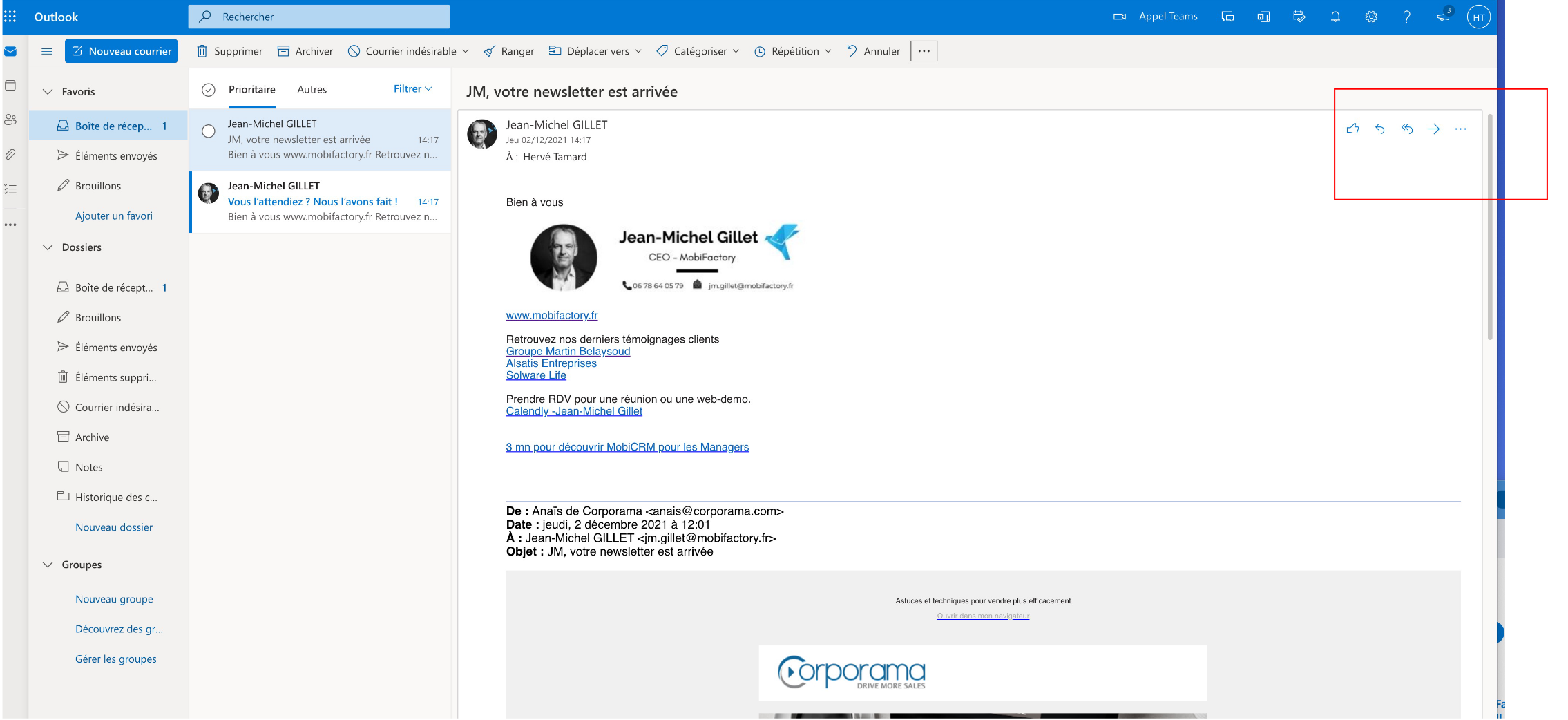Click the Forward arrow icon

click(x=1433, y=129)
